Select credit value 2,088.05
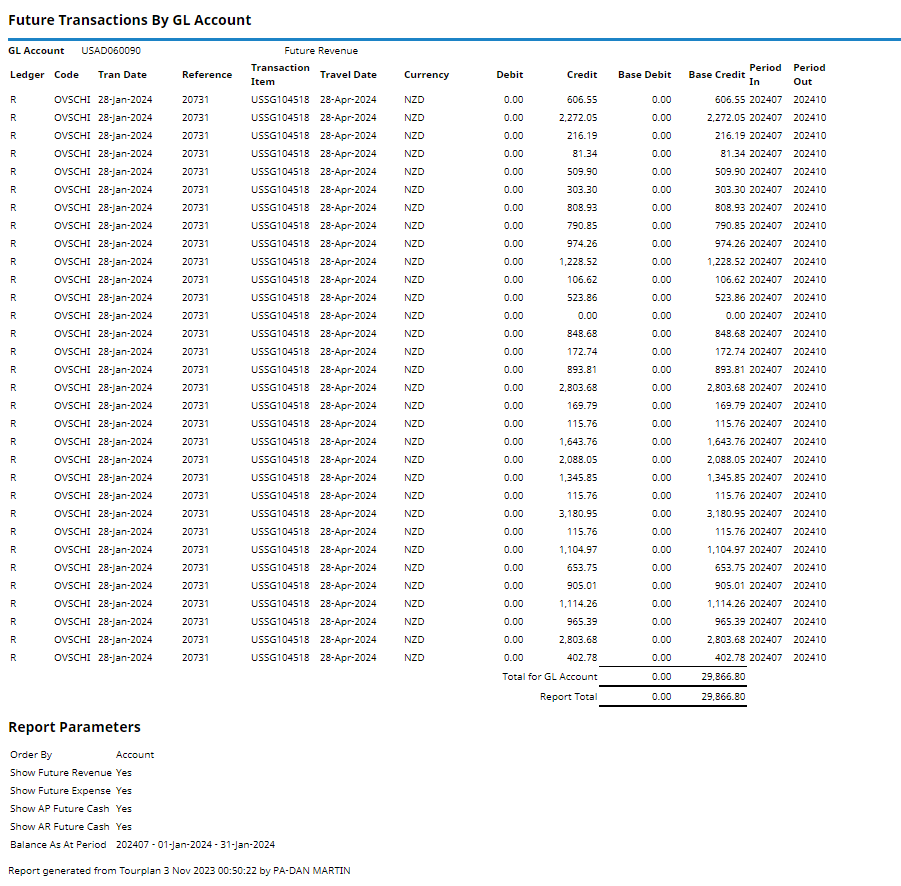The width and height of the screenshot is (901, 886). pyautogui.click(x=577, y=460)
